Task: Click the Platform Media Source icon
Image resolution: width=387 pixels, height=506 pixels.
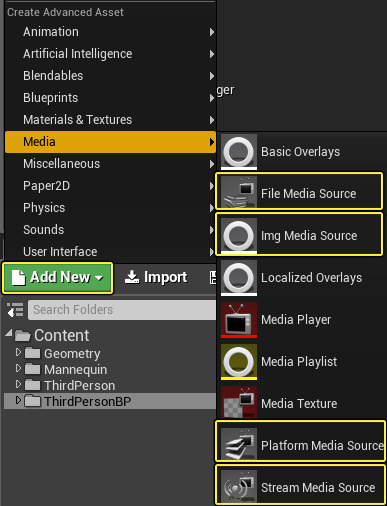Action: pyautogui.click(x=239, y=444)
